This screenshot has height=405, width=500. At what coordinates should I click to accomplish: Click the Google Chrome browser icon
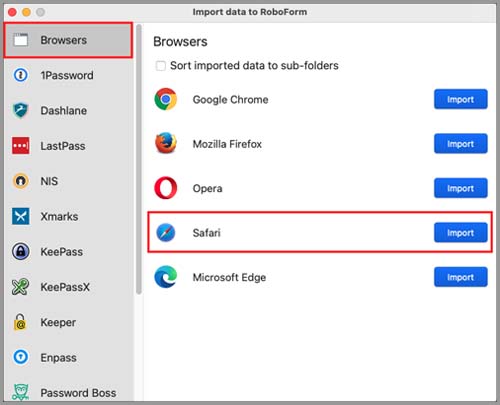166,99
